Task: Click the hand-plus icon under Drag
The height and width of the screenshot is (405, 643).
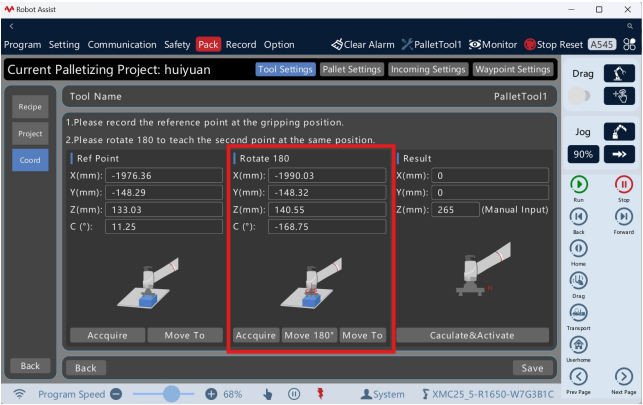Action: tap(619, 96)
